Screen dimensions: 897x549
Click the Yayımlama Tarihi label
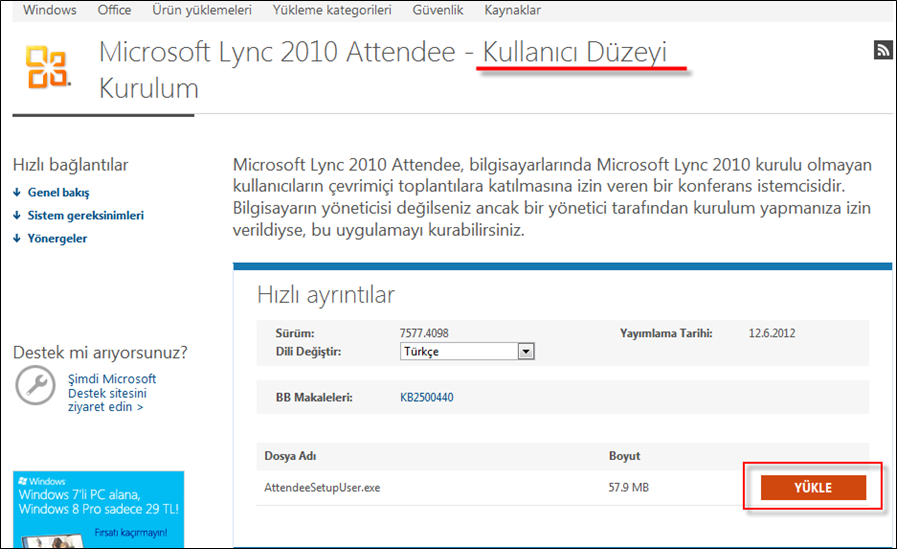666,333
